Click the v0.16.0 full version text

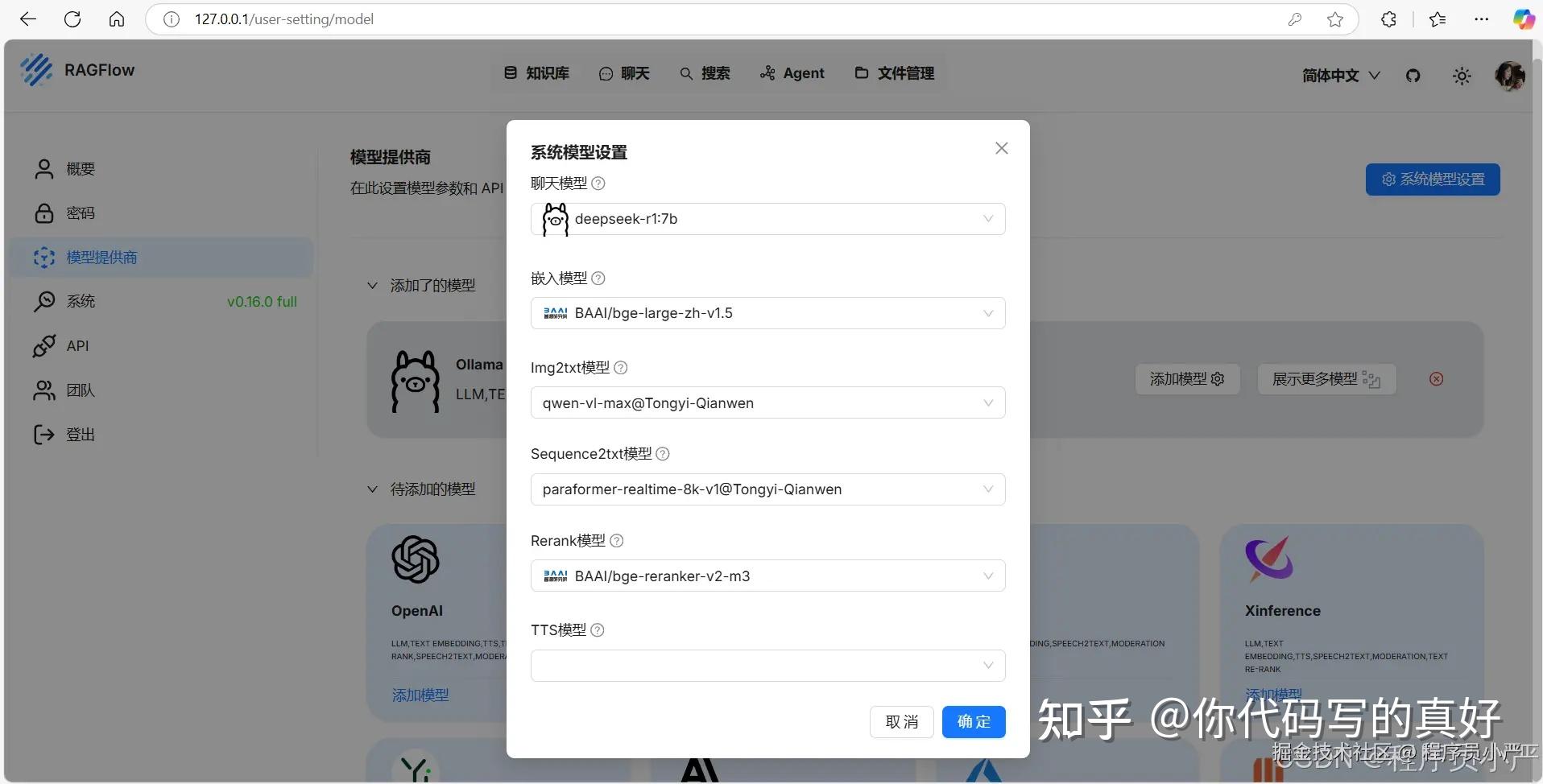click(x=262, y=302)
